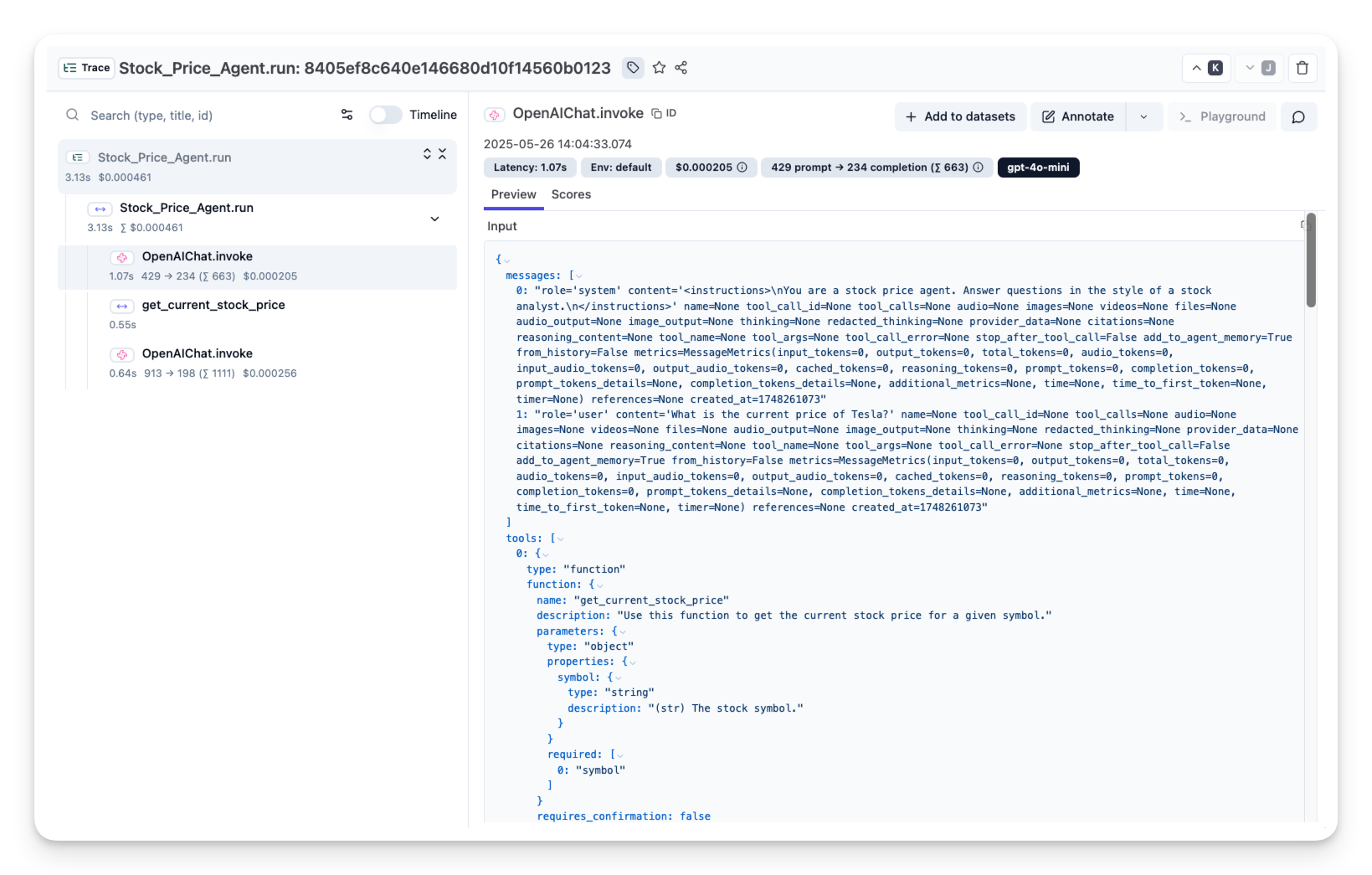Collapse all nodes in the trace tree
The height and width of the screenshot is (875, 1372).
pyautogui.click(x=442, y=154)
